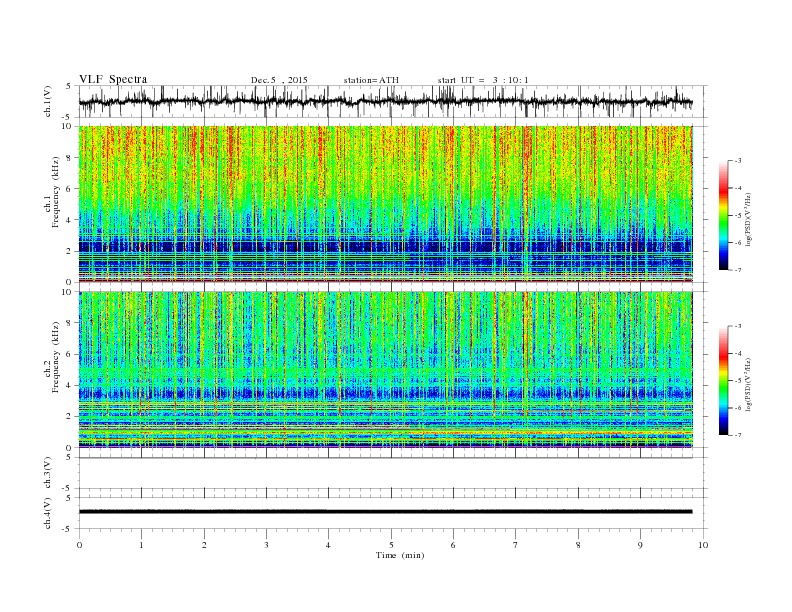Select the "Dec.5 , 2015" date text
Image resolution: width=792 pixels, height=612 pixels.
tap(279, 80)
